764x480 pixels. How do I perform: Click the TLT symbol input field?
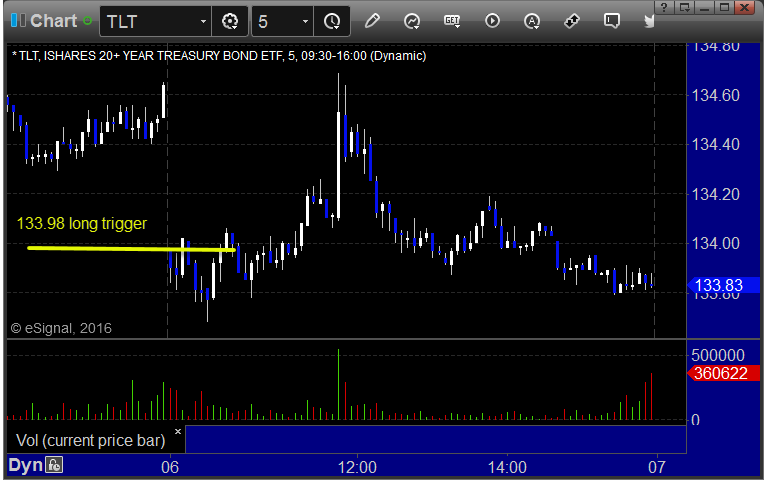[x=155, y=21]
